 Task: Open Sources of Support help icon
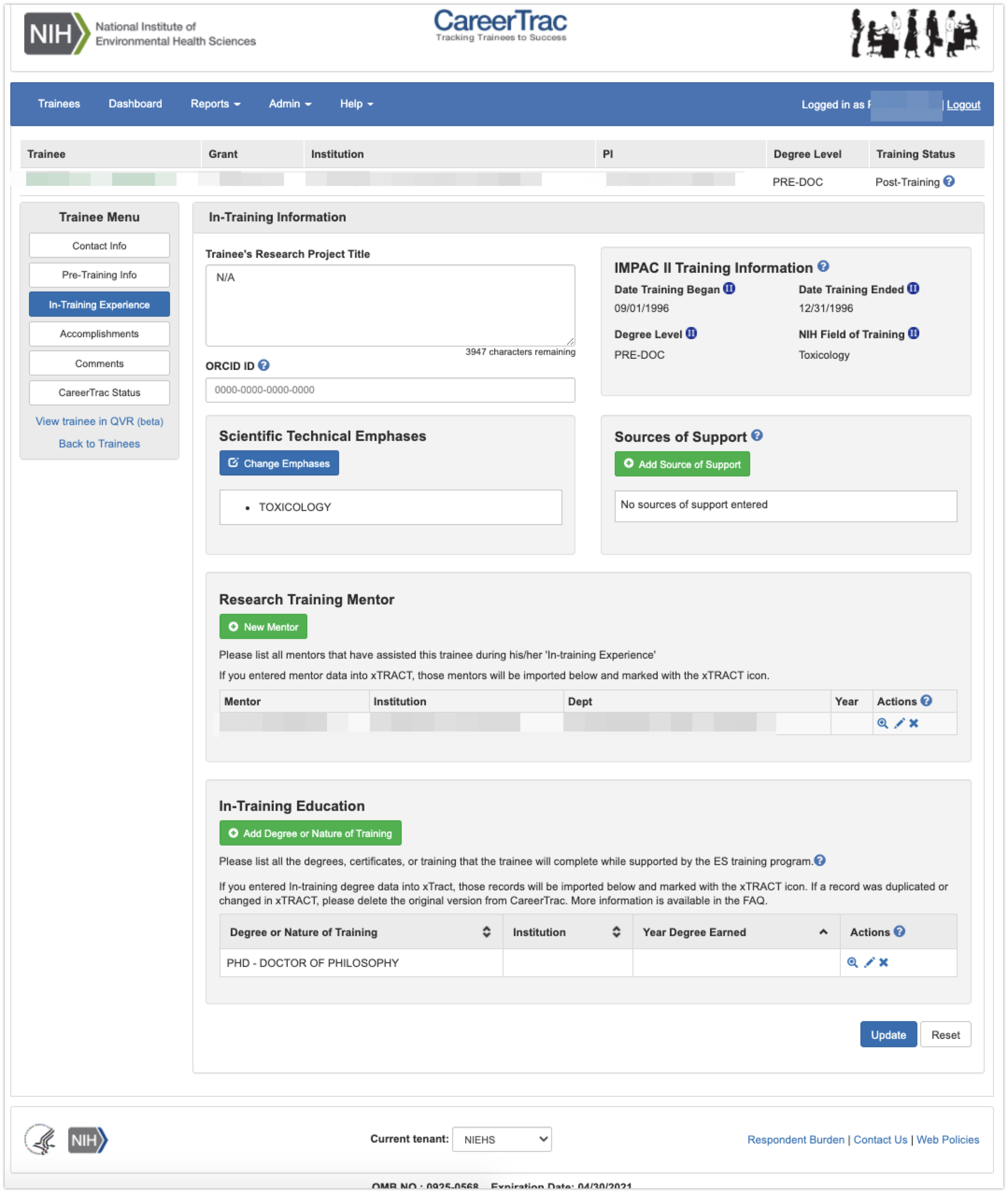(x=757, y=435)
